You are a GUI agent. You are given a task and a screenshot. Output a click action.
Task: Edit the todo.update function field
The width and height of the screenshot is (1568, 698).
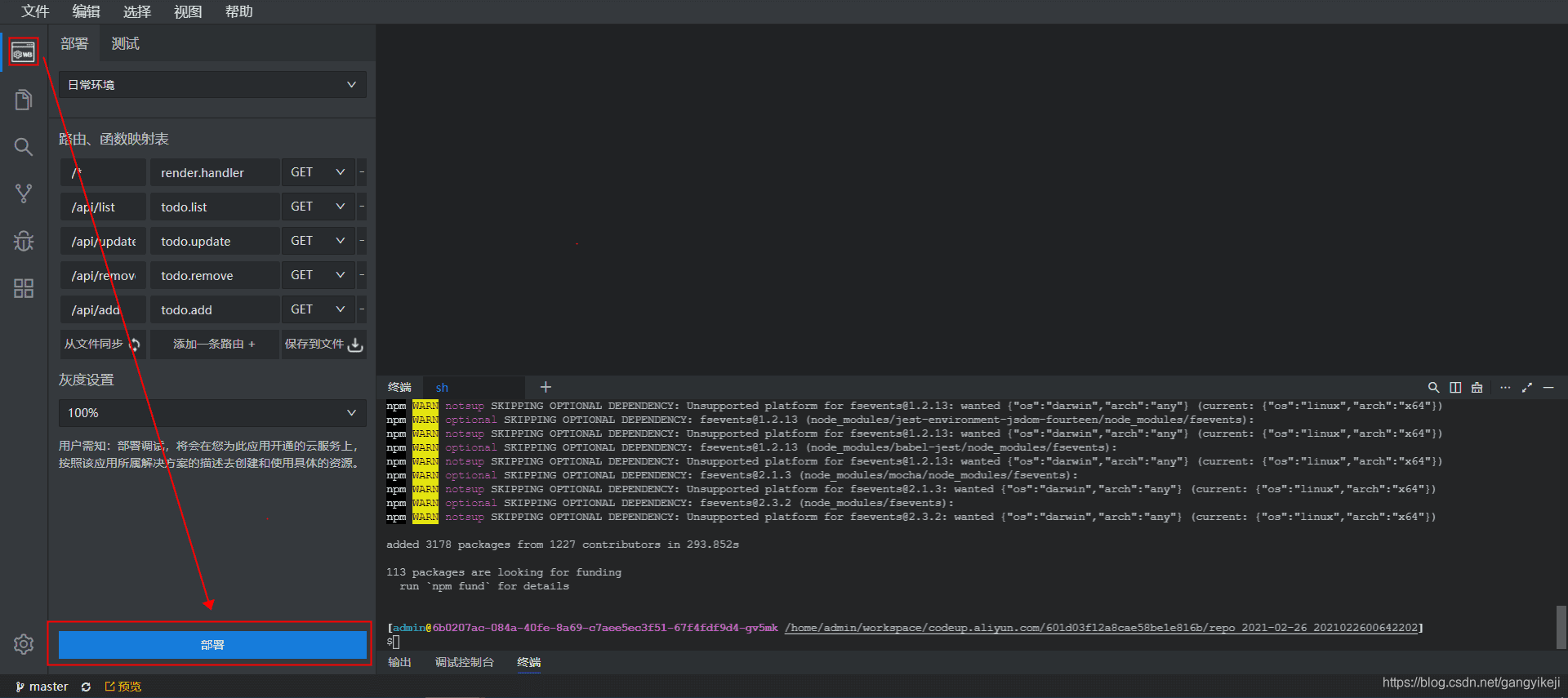click(214, 241)
